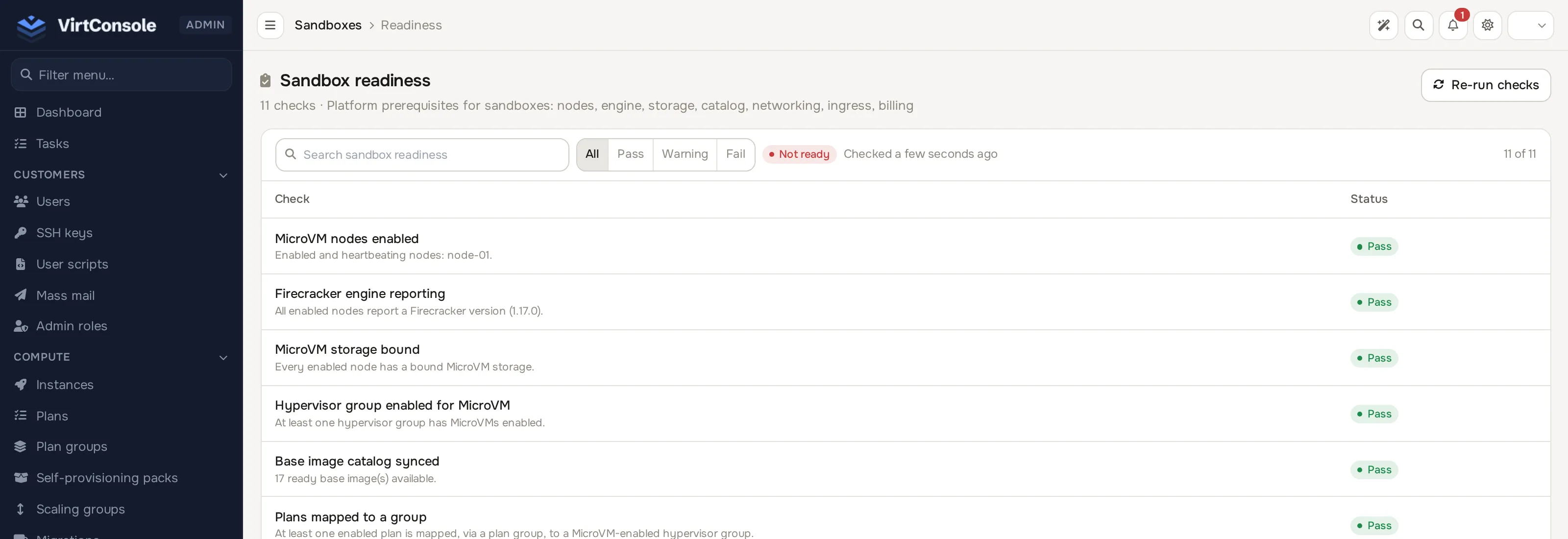Open Plans in the sidebar
The height and width of the screenshot is (539, 1568).
click(52, 416)
